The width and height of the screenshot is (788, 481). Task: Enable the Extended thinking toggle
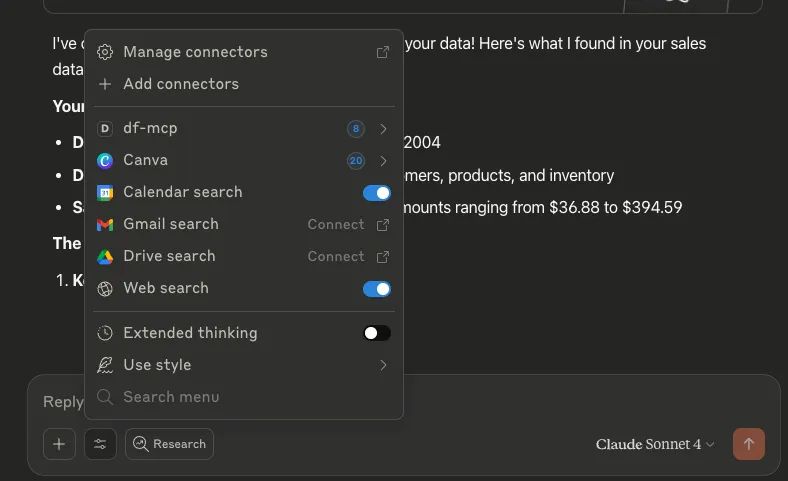[377, 333]
